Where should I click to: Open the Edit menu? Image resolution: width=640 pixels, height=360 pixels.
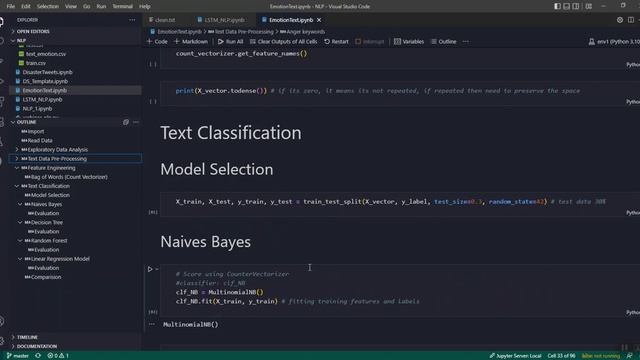tap(26, 6)
